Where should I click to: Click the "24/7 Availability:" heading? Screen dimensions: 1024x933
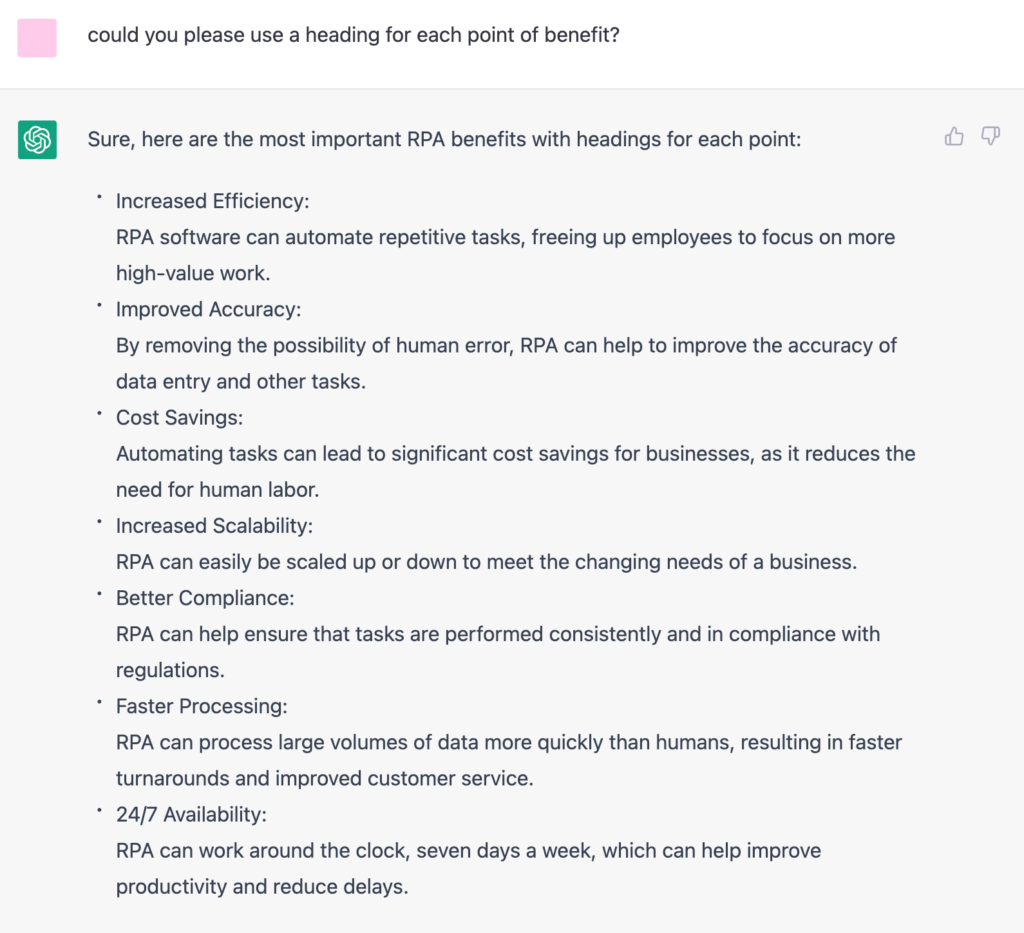[191, 814]
